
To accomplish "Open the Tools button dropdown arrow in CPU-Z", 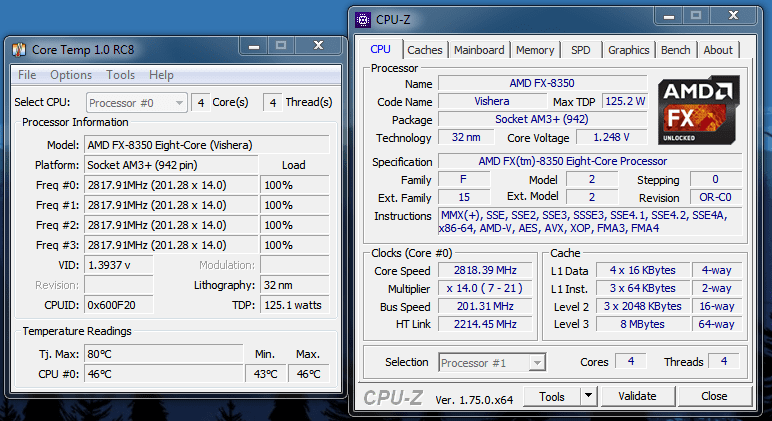I will tap(588, 396).
